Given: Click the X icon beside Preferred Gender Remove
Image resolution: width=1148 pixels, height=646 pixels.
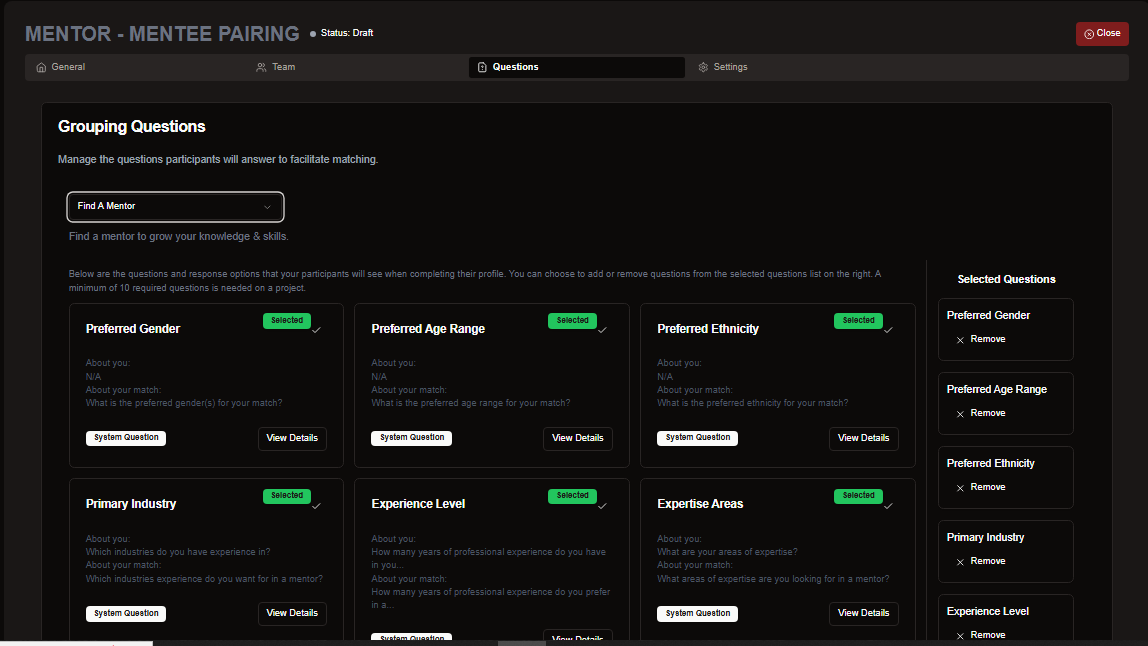Looking at the screenshot, I should coord(960,340).
